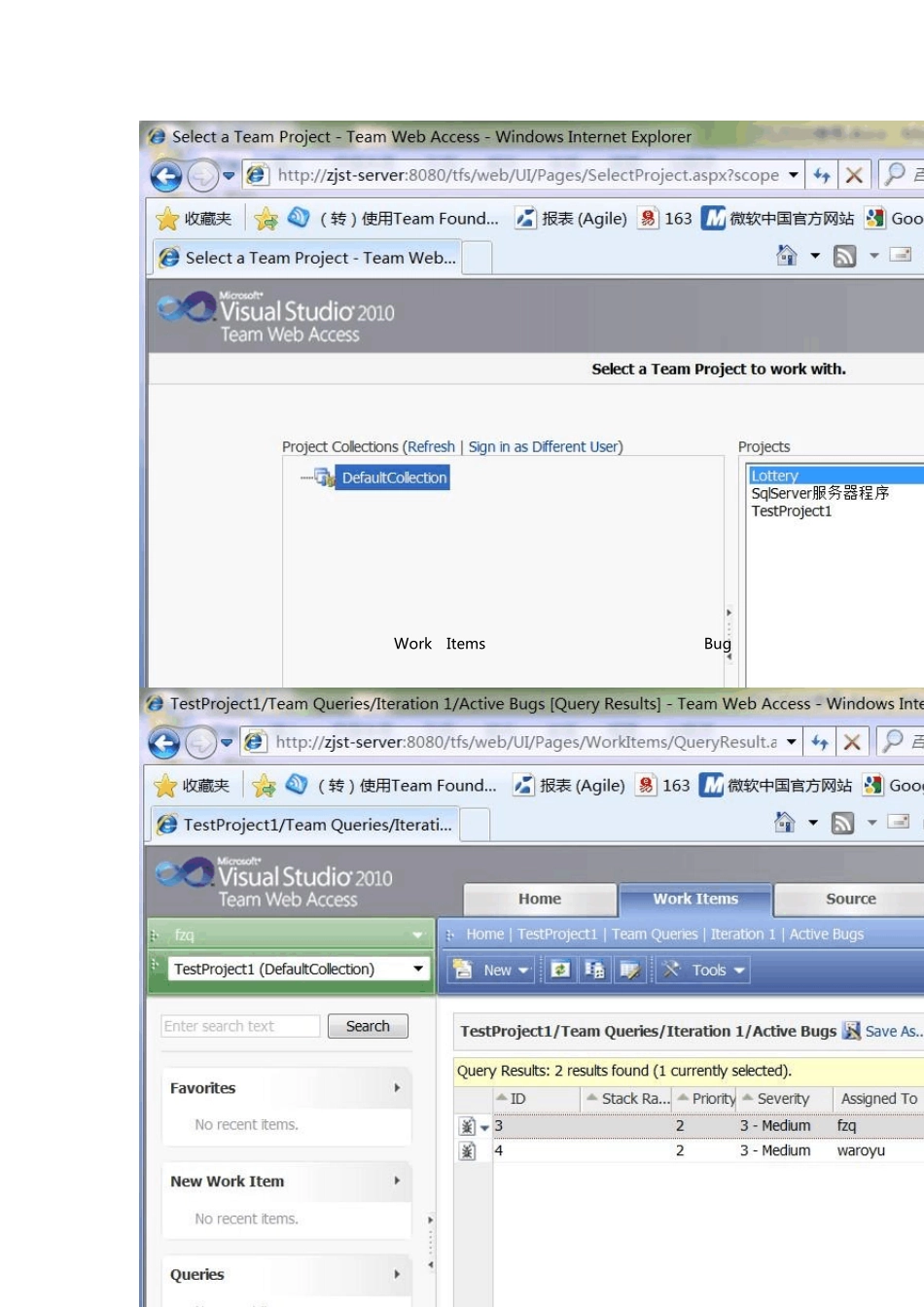The height and width of the screenshot is (1307, 924).
Task: Click refresh icon in Query Results address bar
Action: 820,742
